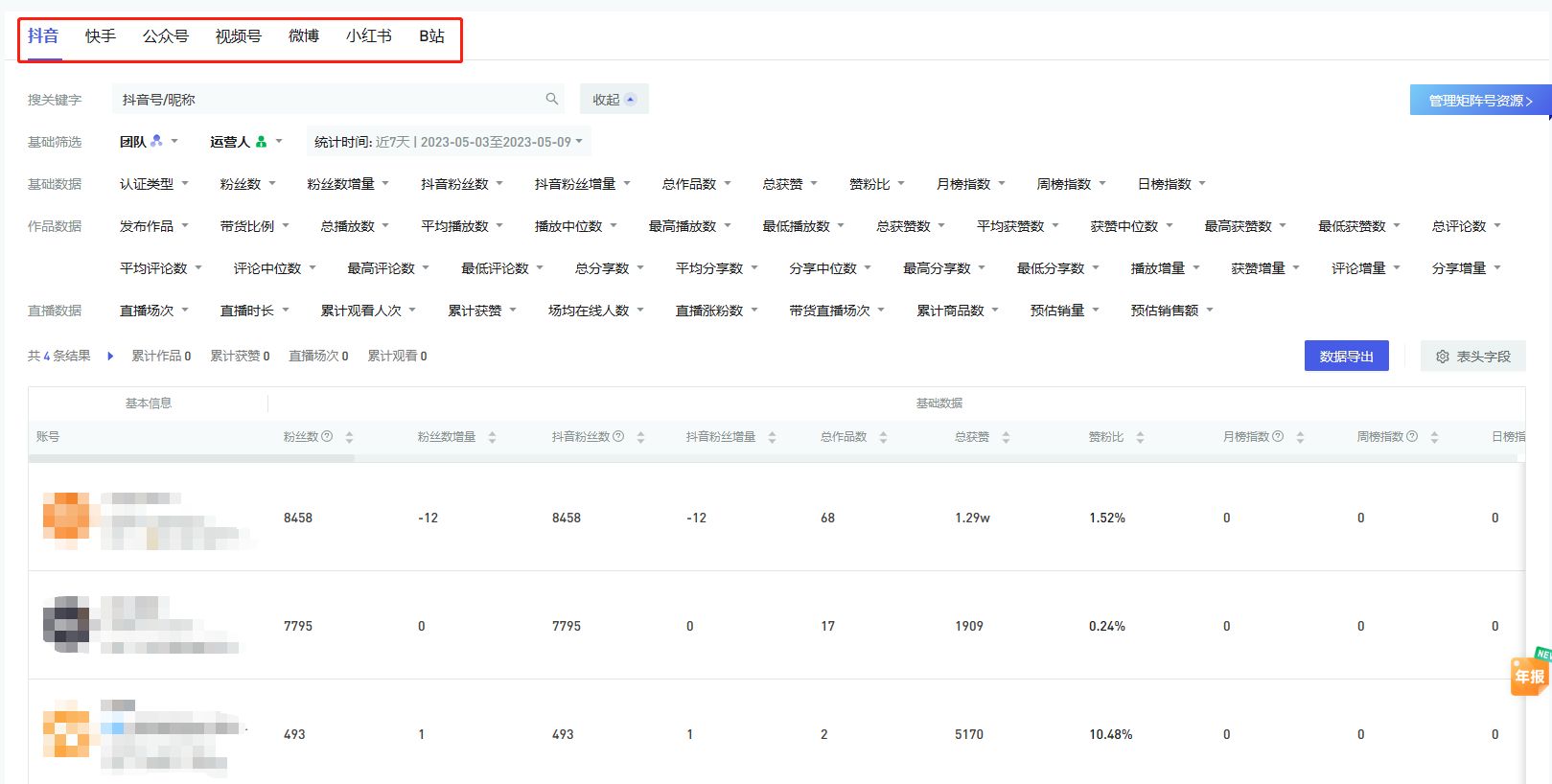
Task: Open the 小红书 tab
Action: tap(369, 36)
